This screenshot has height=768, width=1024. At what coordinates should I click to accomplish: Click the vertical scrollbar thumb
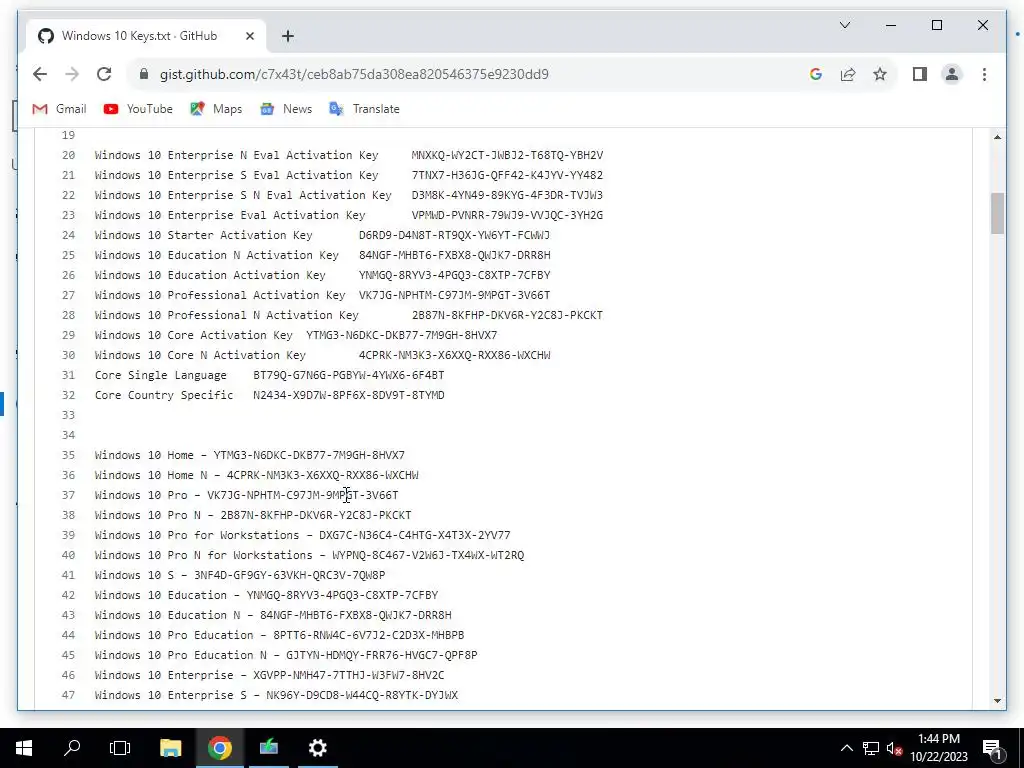click(x=997, y=213)
